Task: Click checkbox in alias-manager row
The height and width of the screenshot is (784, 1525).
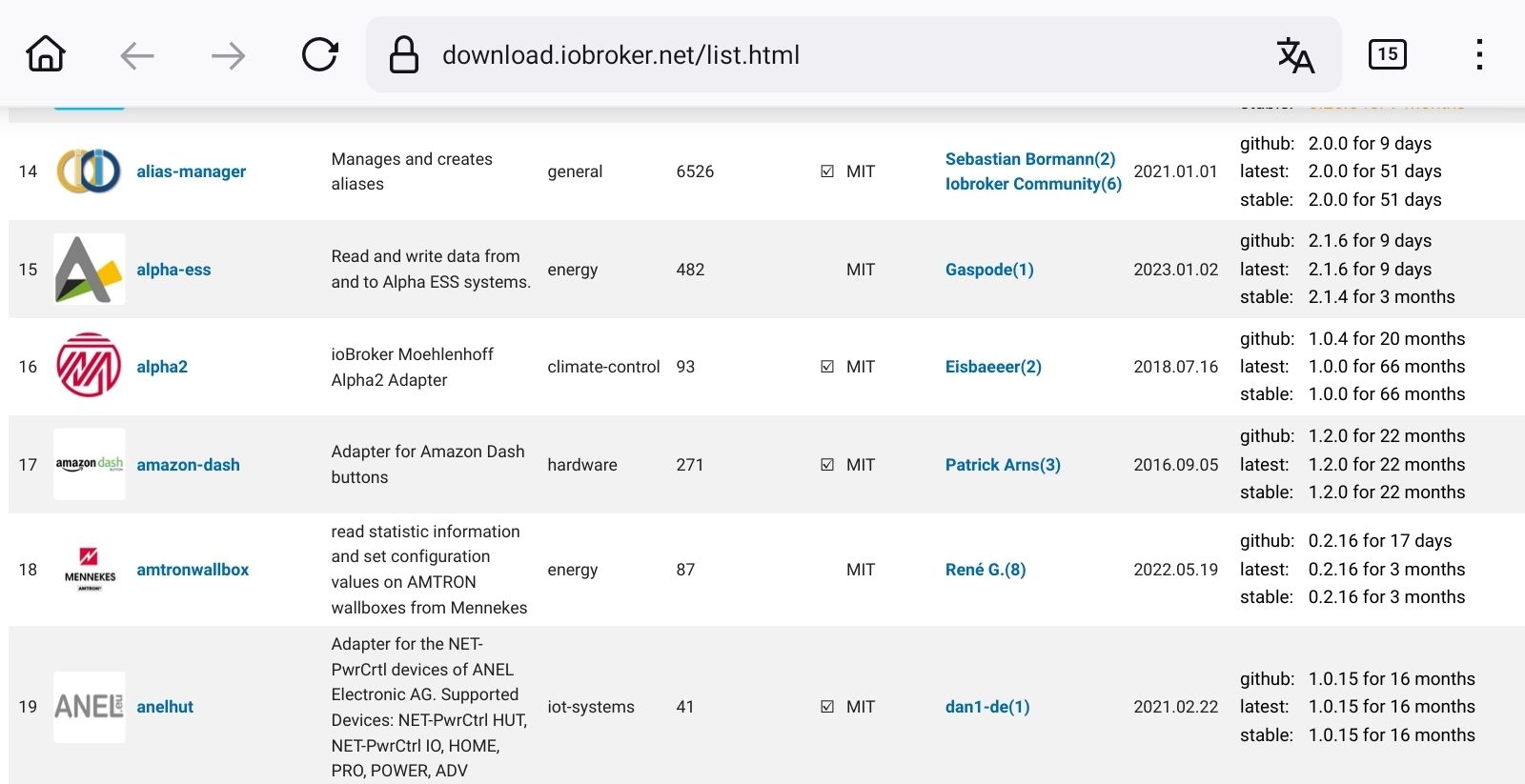Action: tap(827, 171)
